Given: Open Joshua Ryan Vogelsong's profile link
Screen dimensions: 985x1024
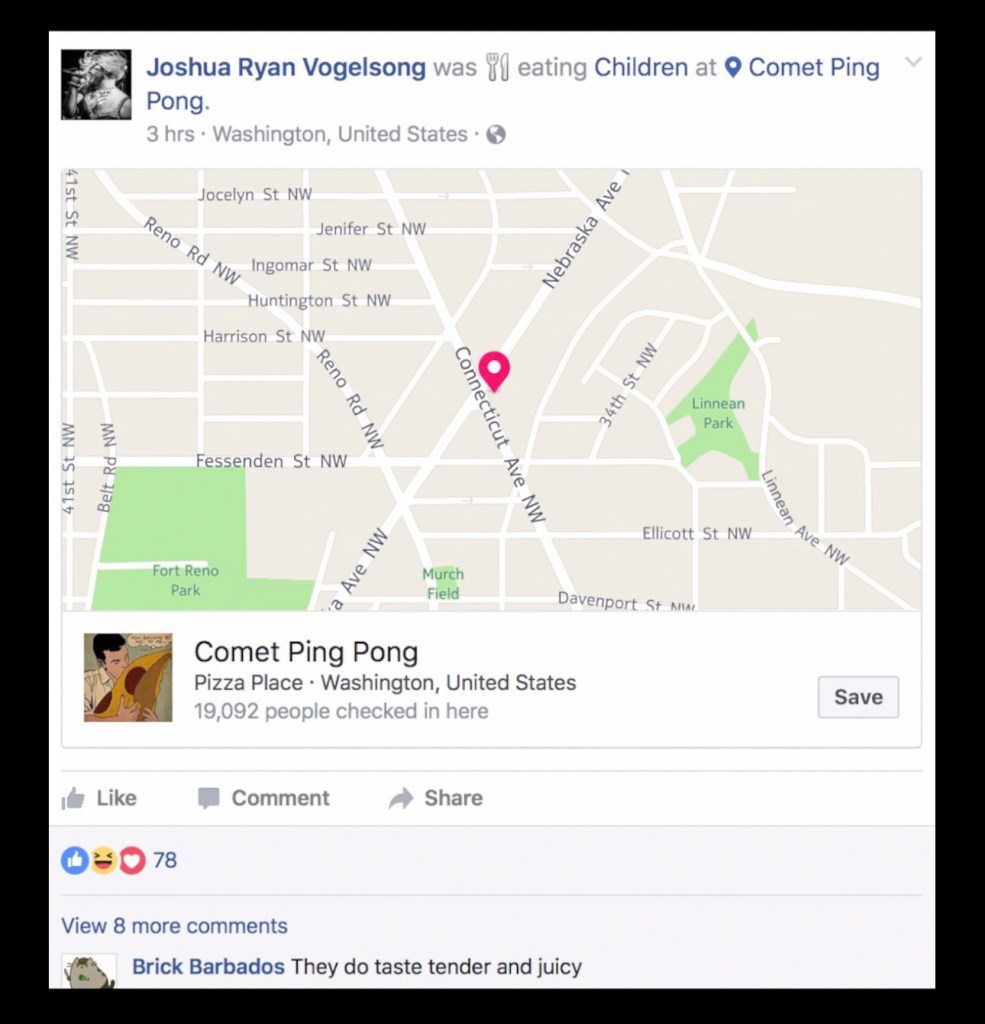Looking at the screenshot, I should pyautogui.click(x=285, y=67).
